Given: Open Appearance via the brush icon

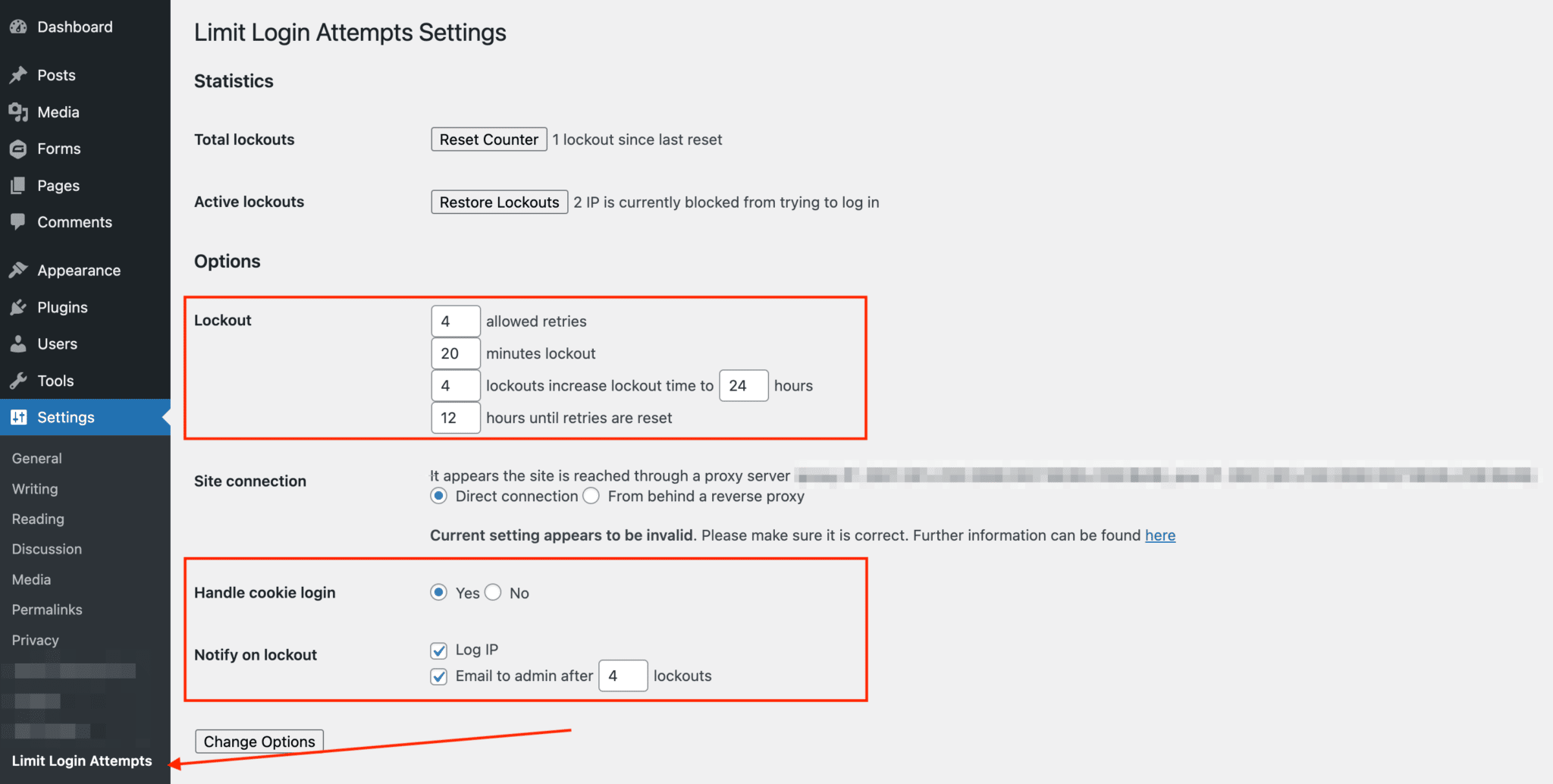Looking at the screenshot, I should point(18,270).
